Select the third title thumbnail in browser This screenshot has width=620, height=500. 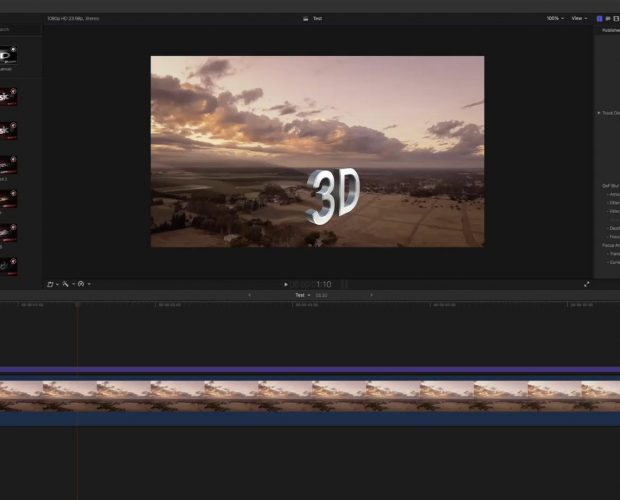point(8,131)
